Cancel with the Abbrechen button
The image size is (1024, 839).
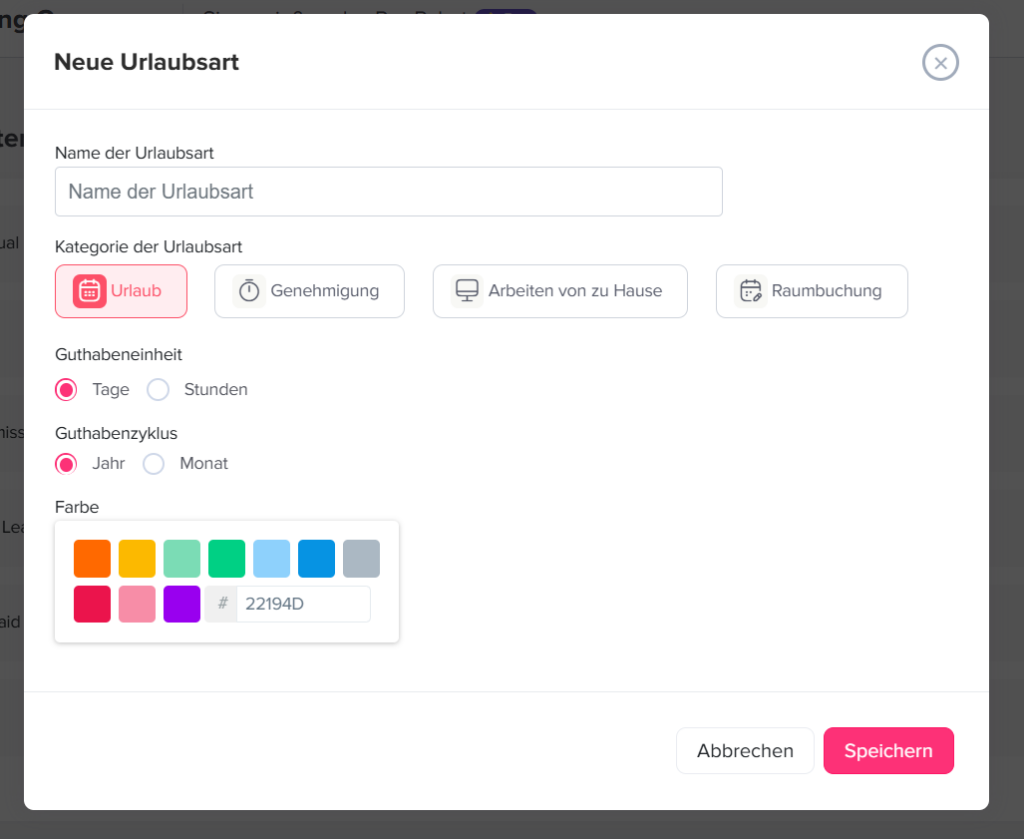745,751
